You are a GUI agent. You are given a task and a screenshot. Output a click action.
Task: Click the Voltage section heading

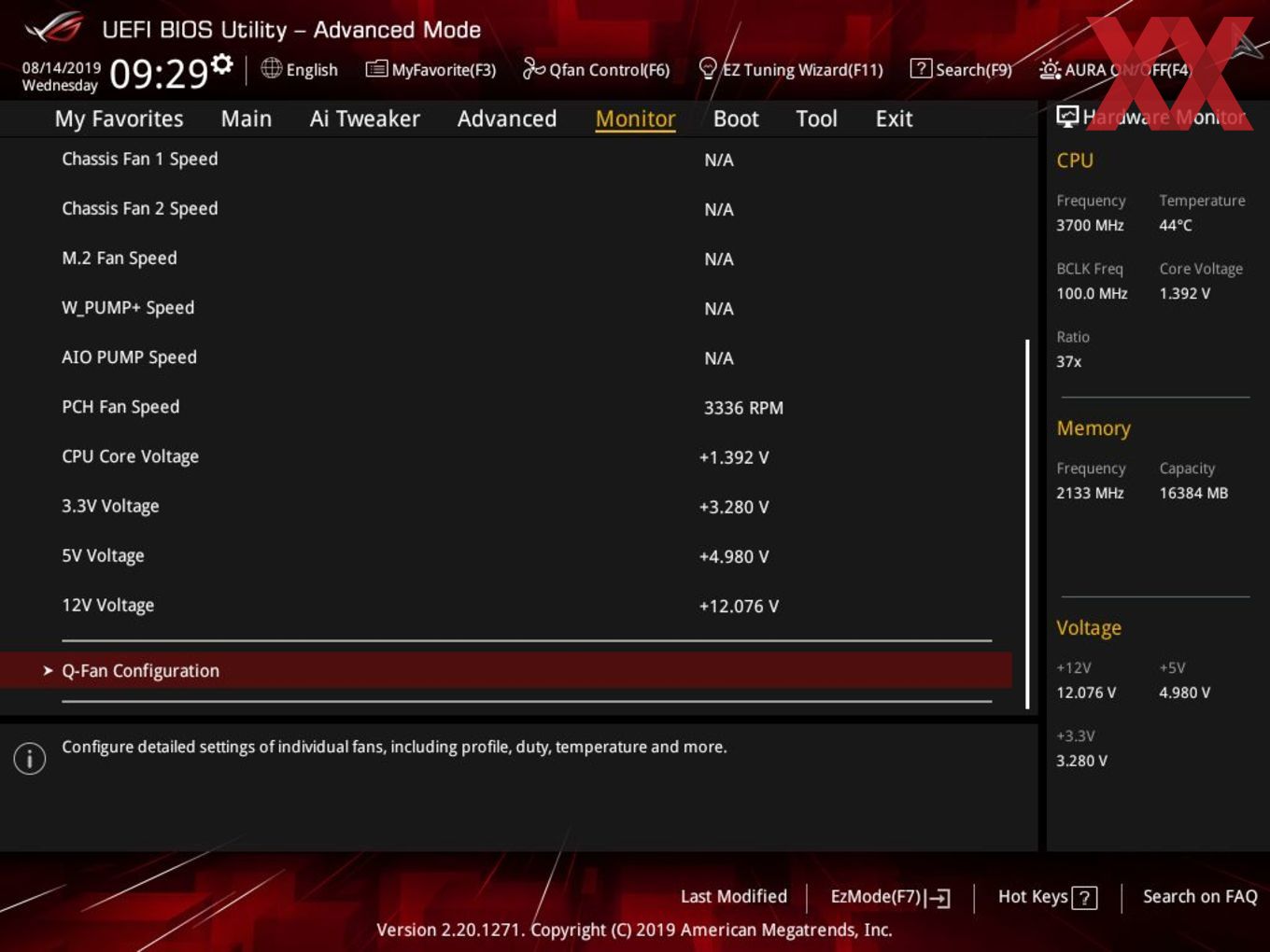(x=1089, y=627)
